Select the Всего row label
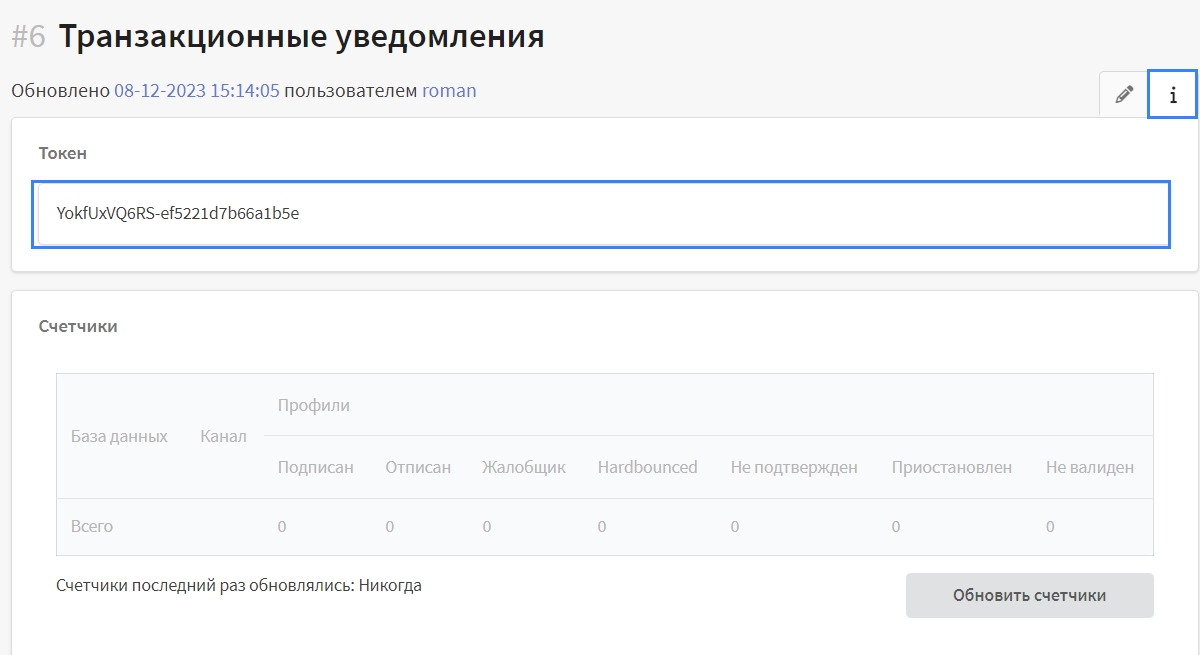 92,526
